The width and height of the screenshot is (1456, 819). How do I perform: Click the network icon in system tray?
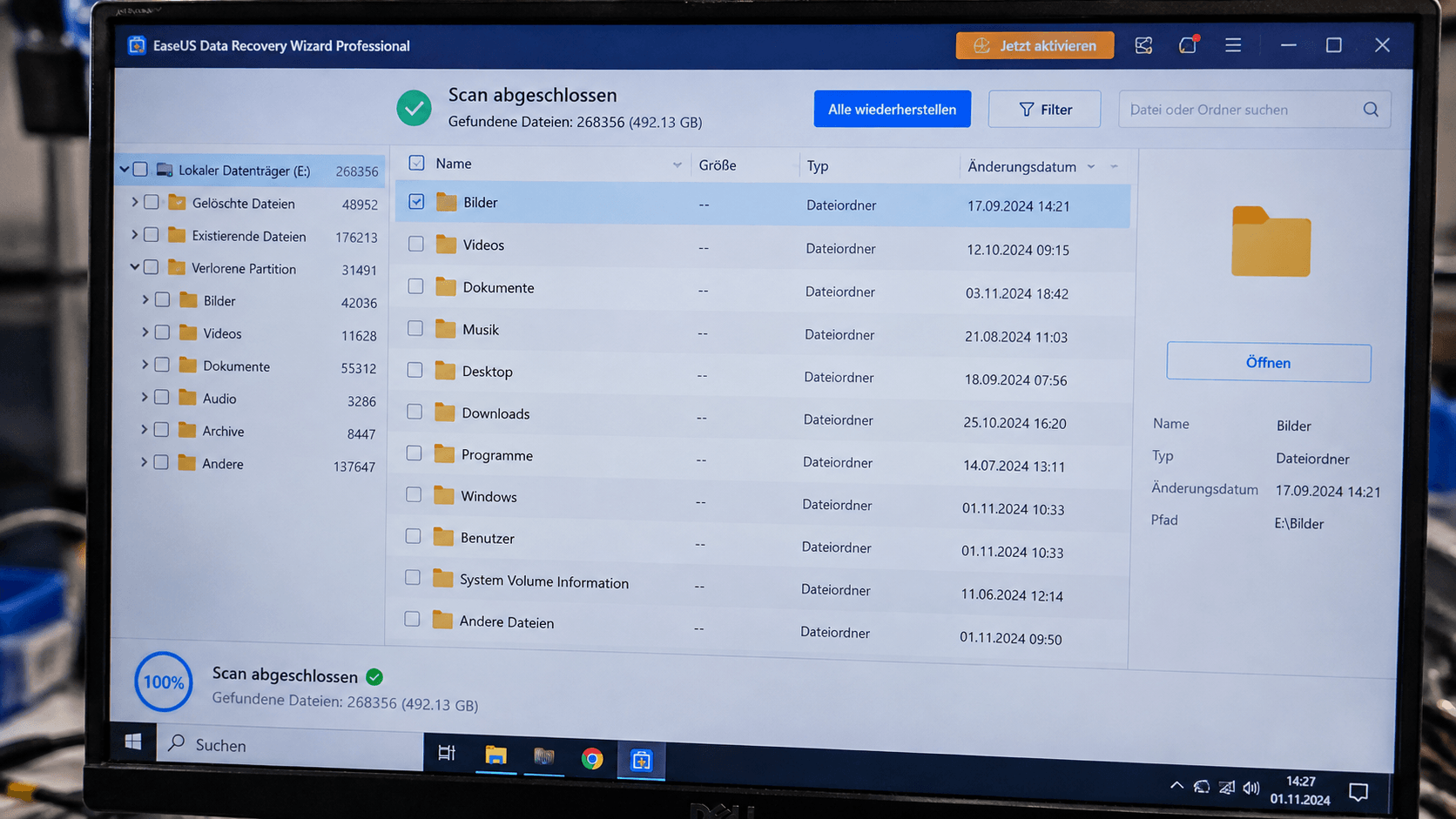(1226, 788)
